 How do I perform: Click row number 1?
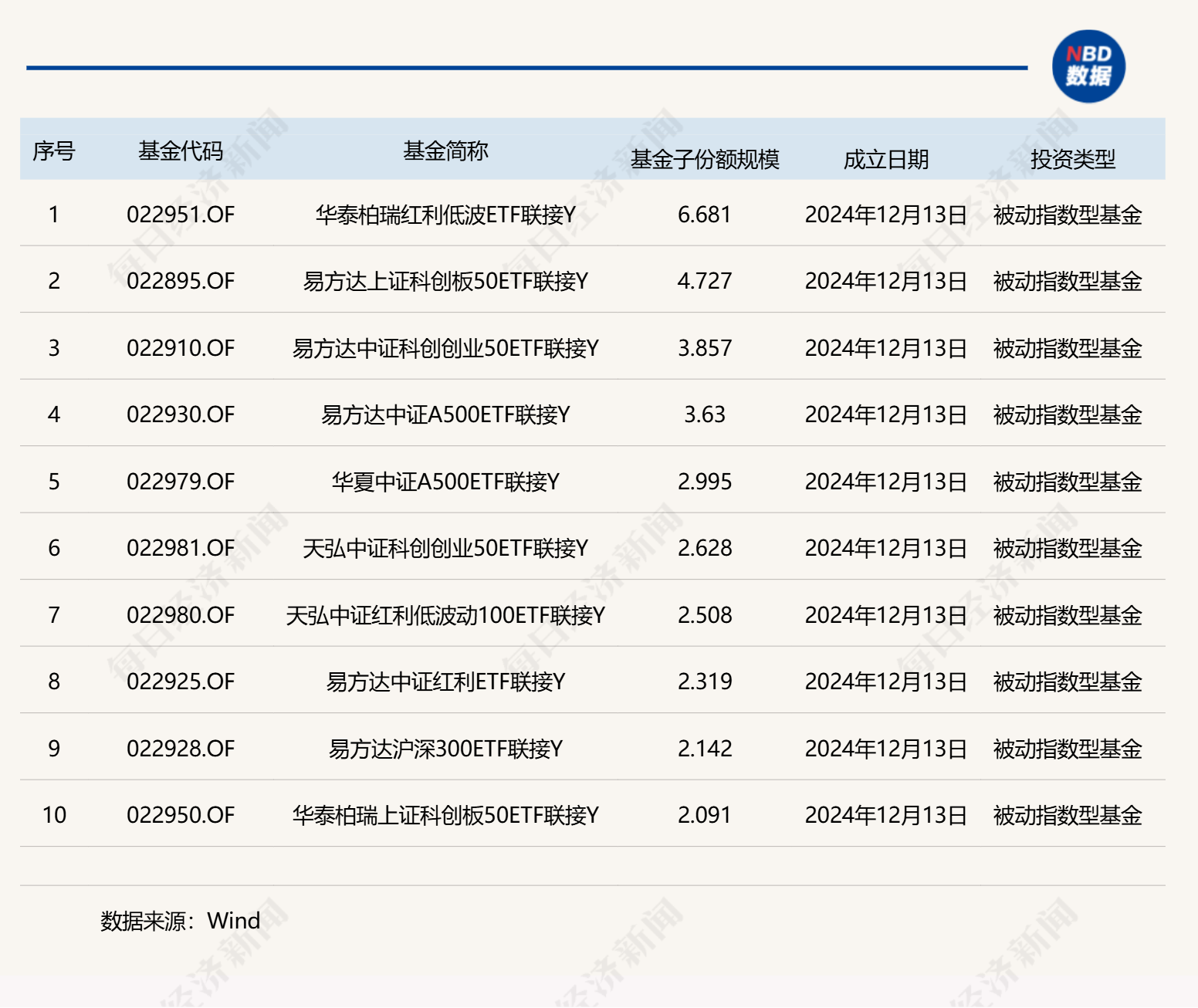(54, 215)
